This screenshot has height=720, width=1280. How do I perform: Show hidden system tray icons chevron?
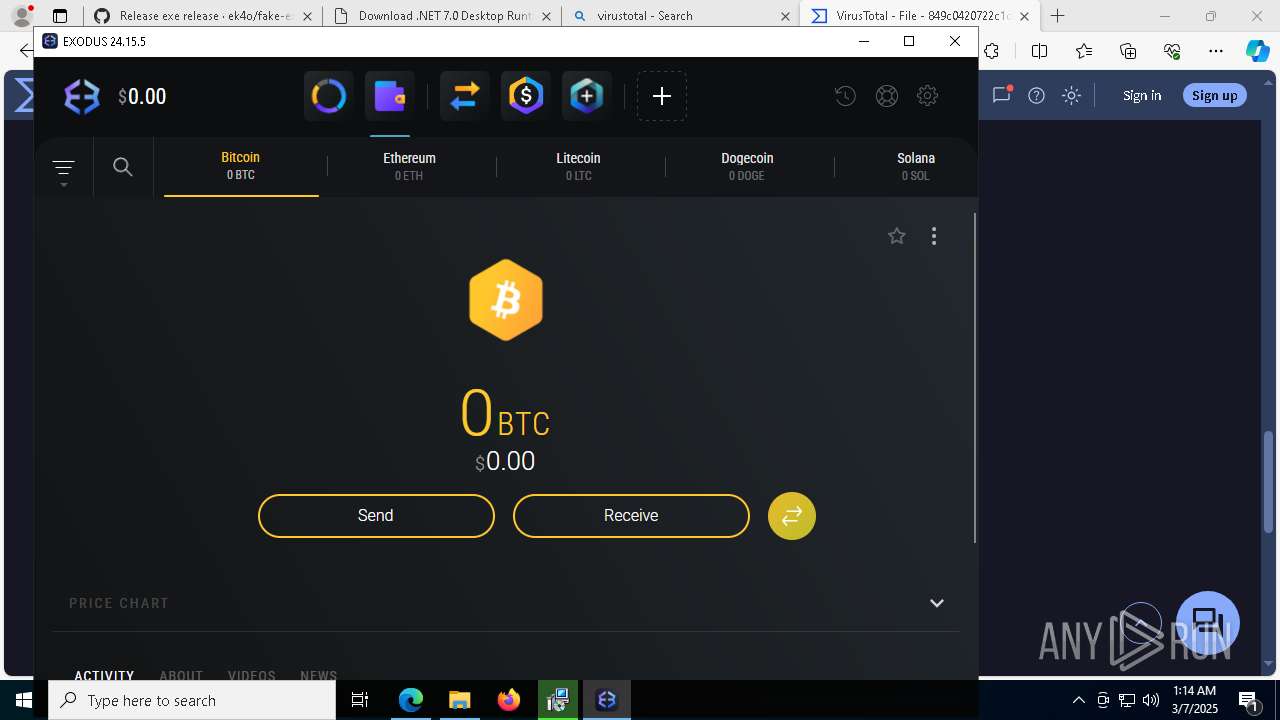pyautogui.click(x=1078, y=700)
